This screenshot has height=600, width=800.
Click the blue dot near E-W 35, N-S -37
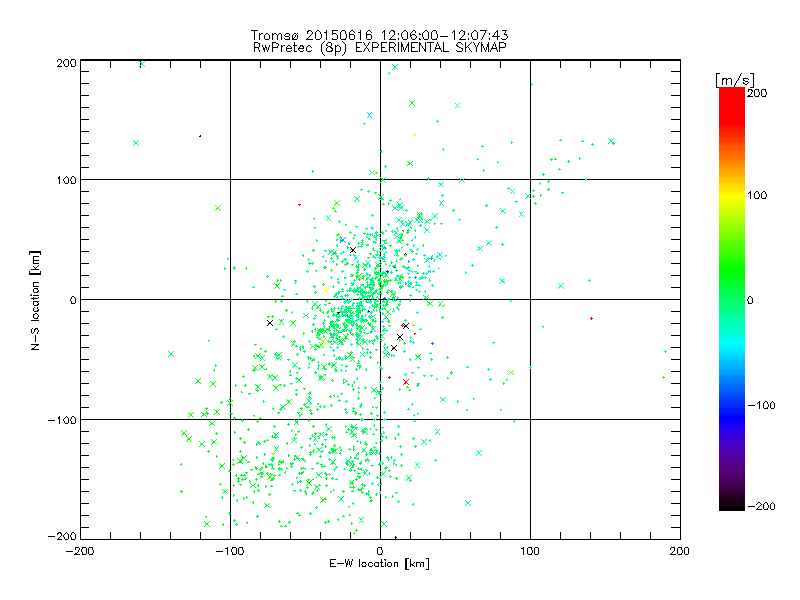pyautogui.click(x=433, y=344)
